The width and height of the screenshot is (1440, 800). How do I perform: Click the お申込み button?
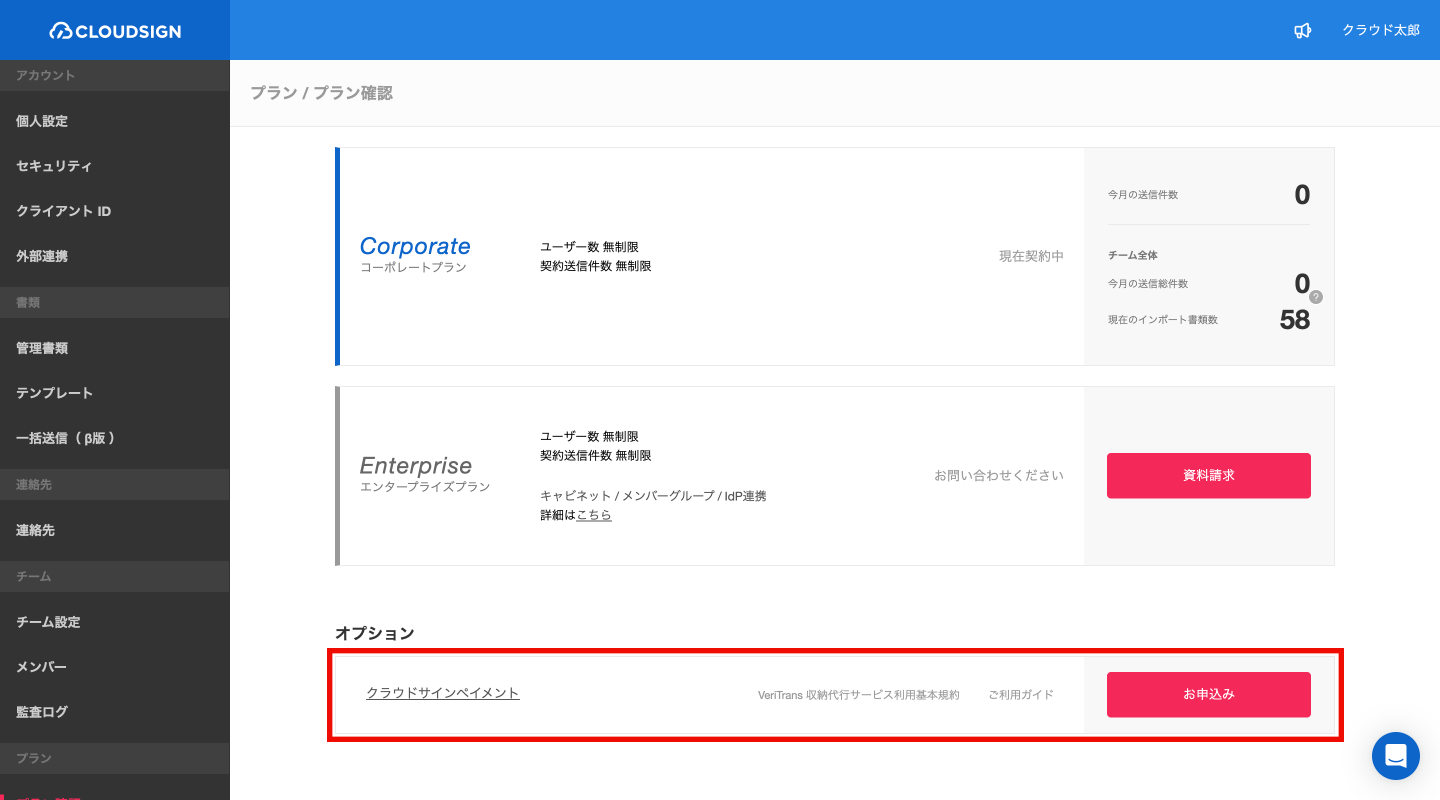pos(1208,694)
